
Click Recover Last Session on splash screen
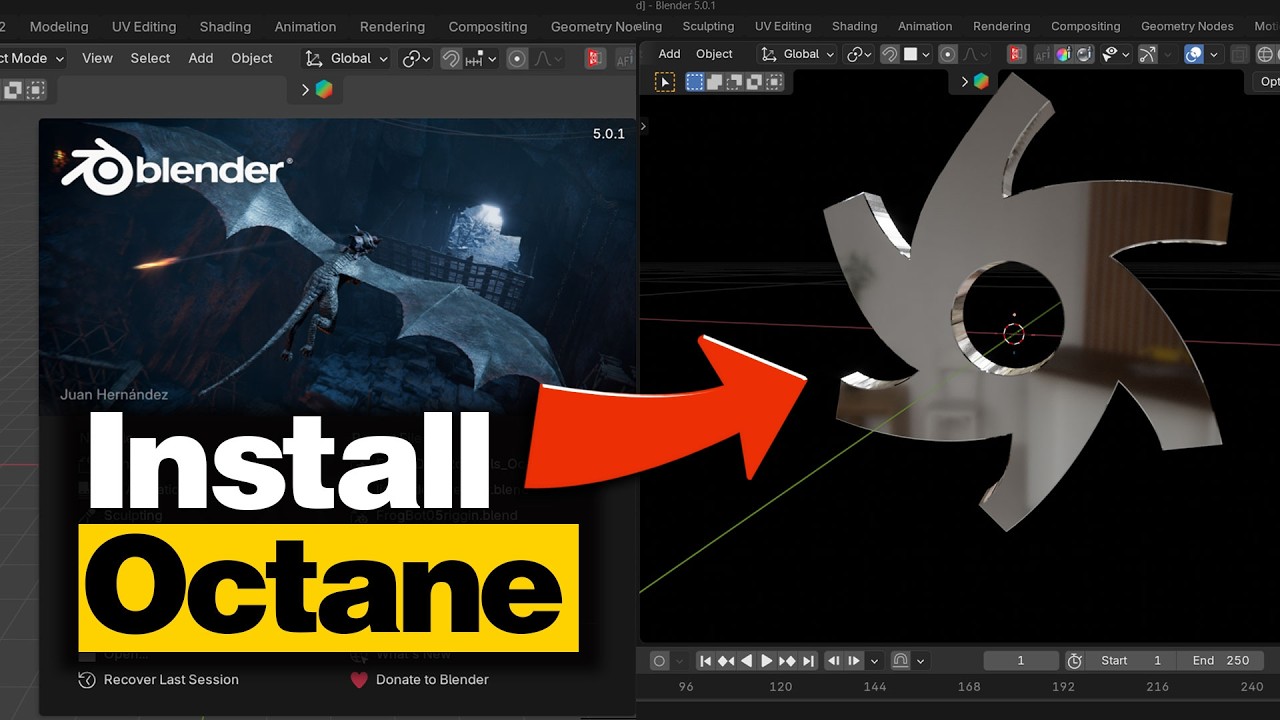171,680
